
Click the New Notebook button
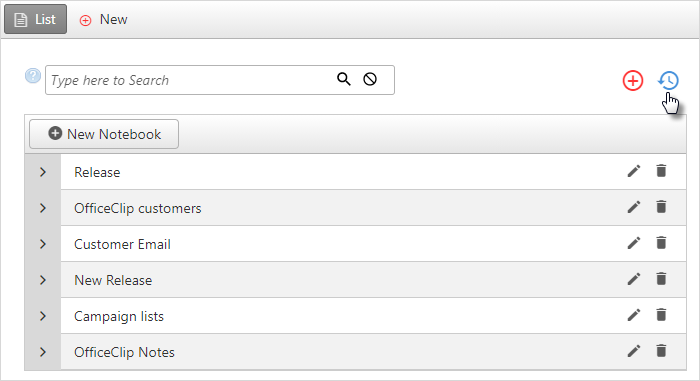click(104, 134)
